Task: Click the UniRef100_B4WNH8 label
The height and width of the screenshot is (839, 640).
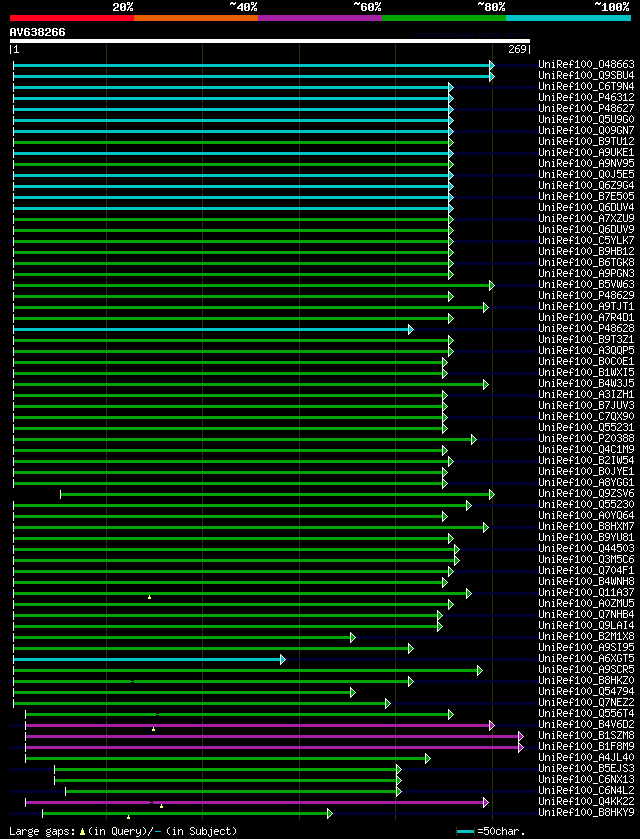Action: 586,581
